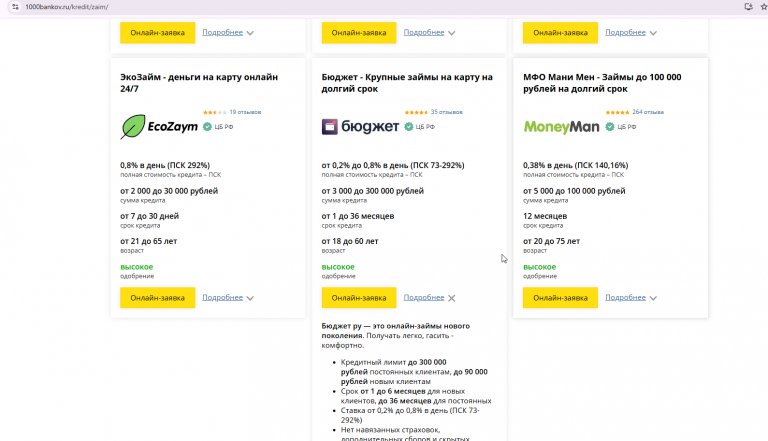Image resolution: width=768 pixels, height=441 pixels.
Task: Open the 35 отзывов reviews link
Action: [447, 112]
